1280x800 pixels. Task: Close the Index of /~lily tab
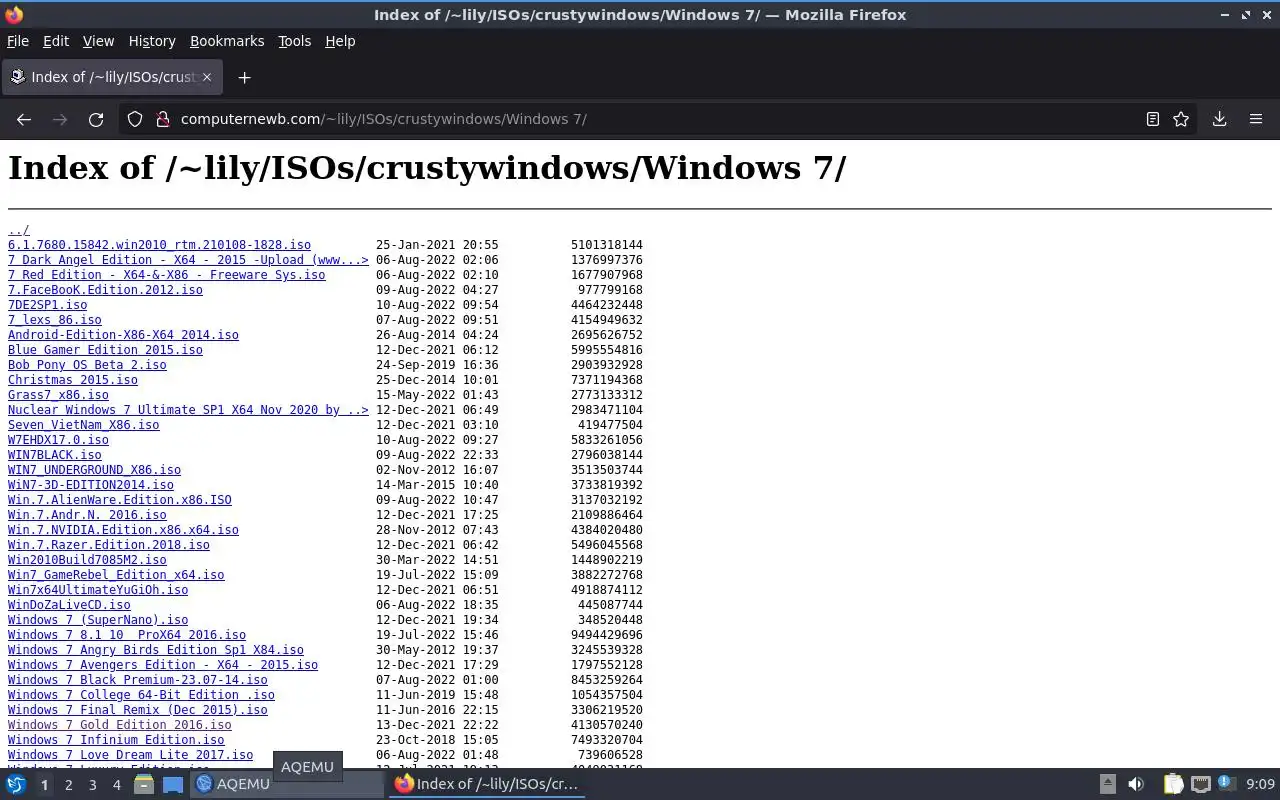207,77
